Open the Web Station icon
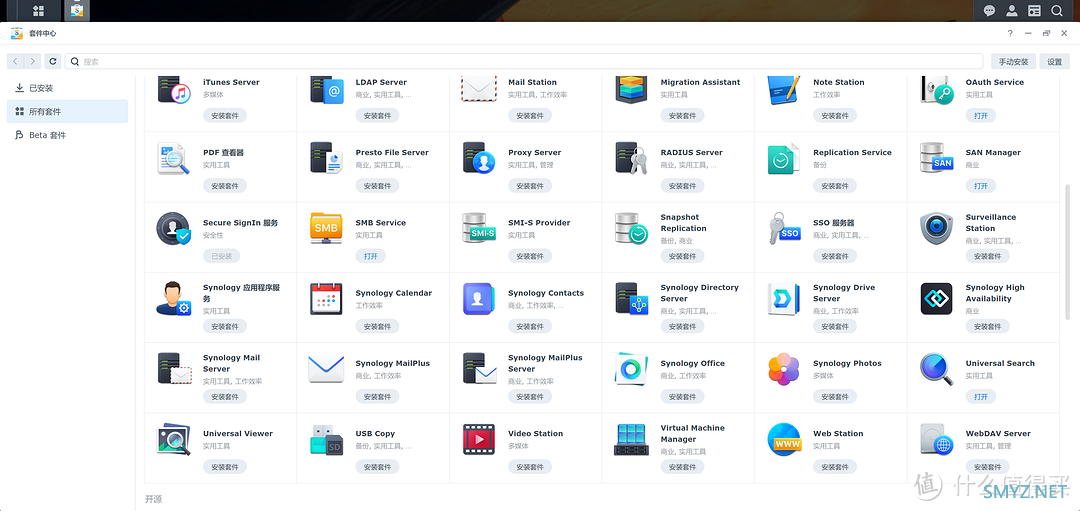 pyautogui.click(x=784, y=439)
